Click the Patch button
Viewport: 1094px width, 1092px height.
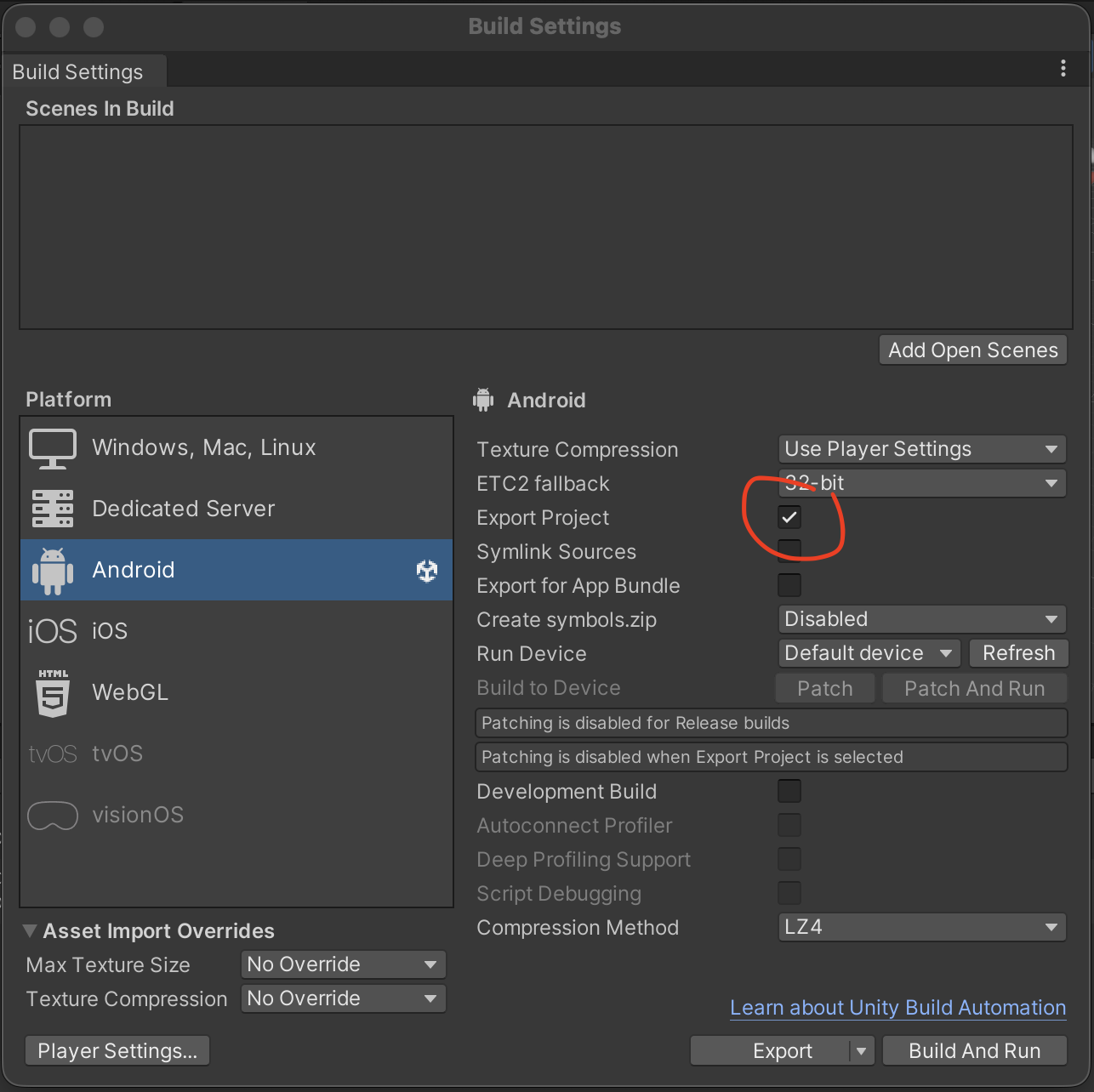825,688
